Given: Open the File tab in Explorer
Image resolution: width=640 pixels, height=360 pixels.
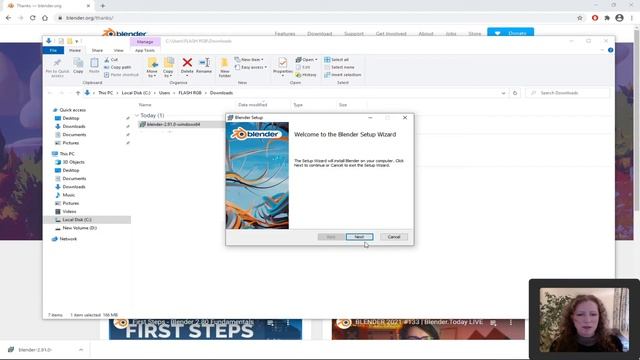Looking at the screenshot, I should pyautogui.click(x=53, y=50).
